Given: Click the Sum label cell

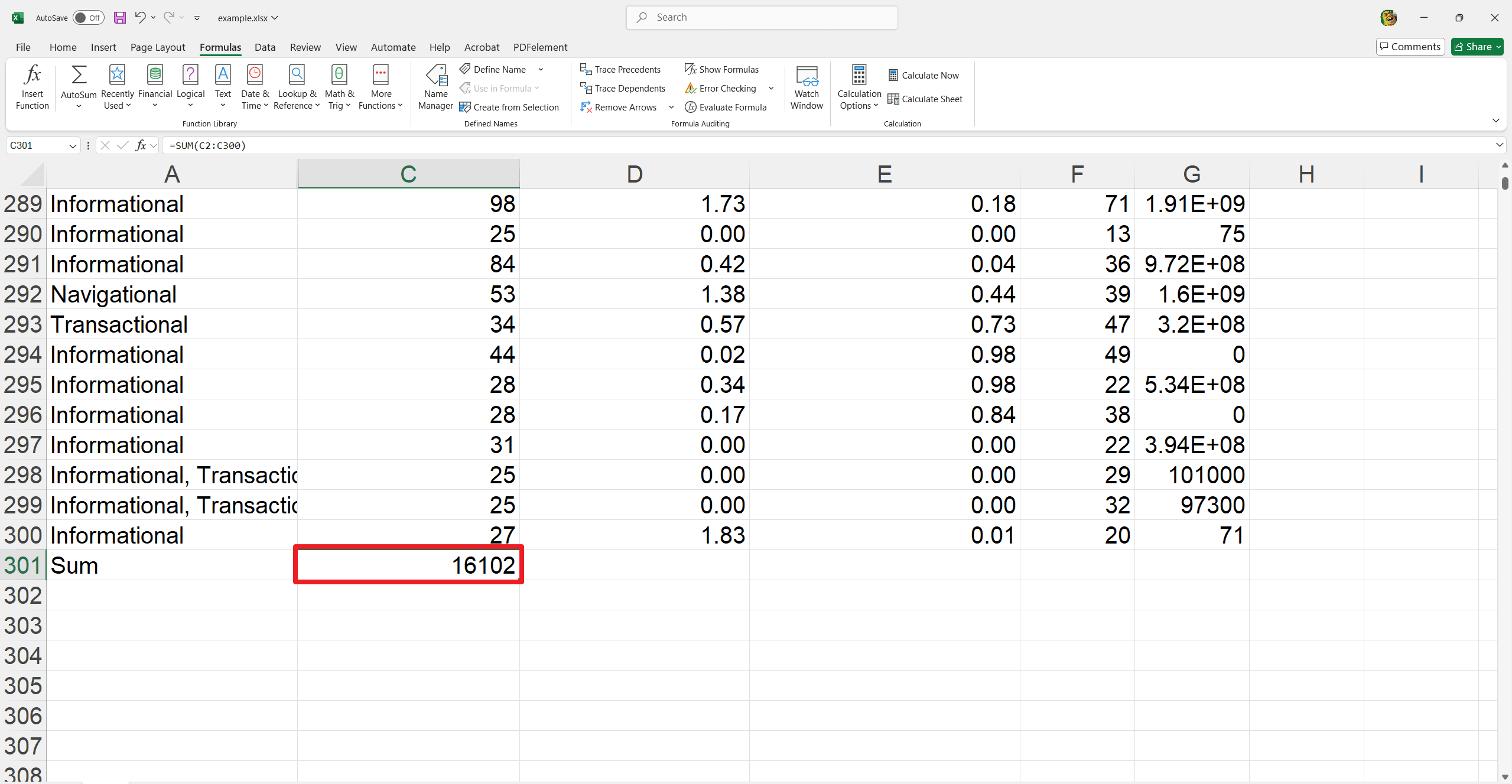Looking at the screenshot, I should 172,565.
